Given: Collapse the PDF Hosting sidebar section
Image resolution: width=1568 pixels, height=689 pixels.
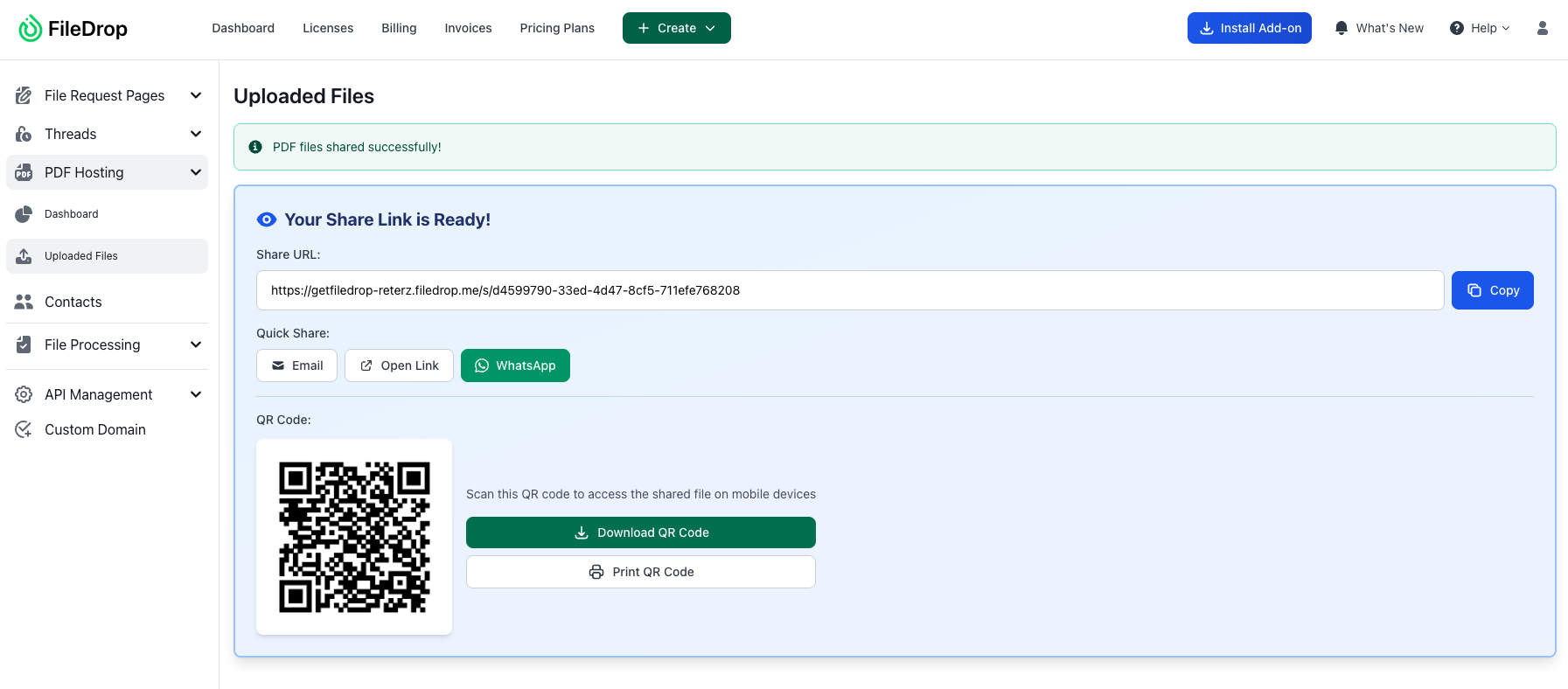Looking at the screenshot, I should [x=196, y=172].
